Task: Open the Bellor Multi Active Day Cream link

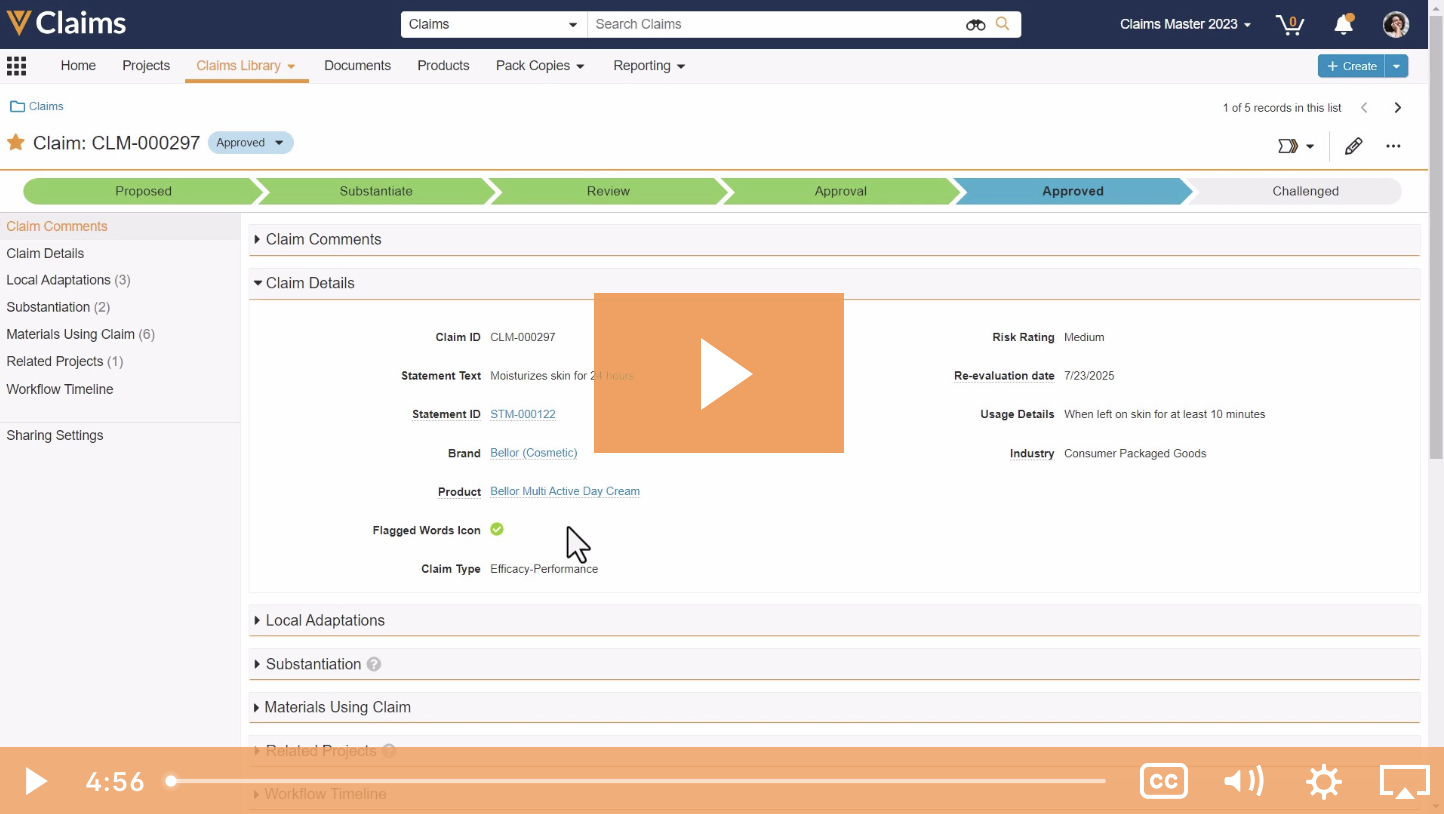Action: [564, 491]
